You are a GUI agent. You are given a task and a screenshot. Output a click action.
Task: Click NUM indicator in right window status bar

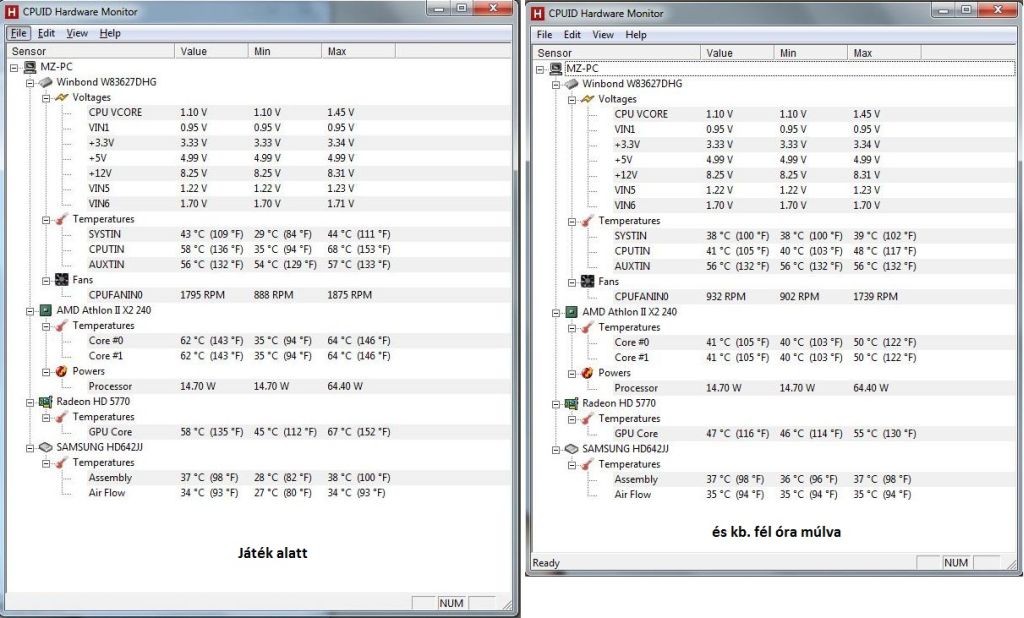[x=955, y=562]
